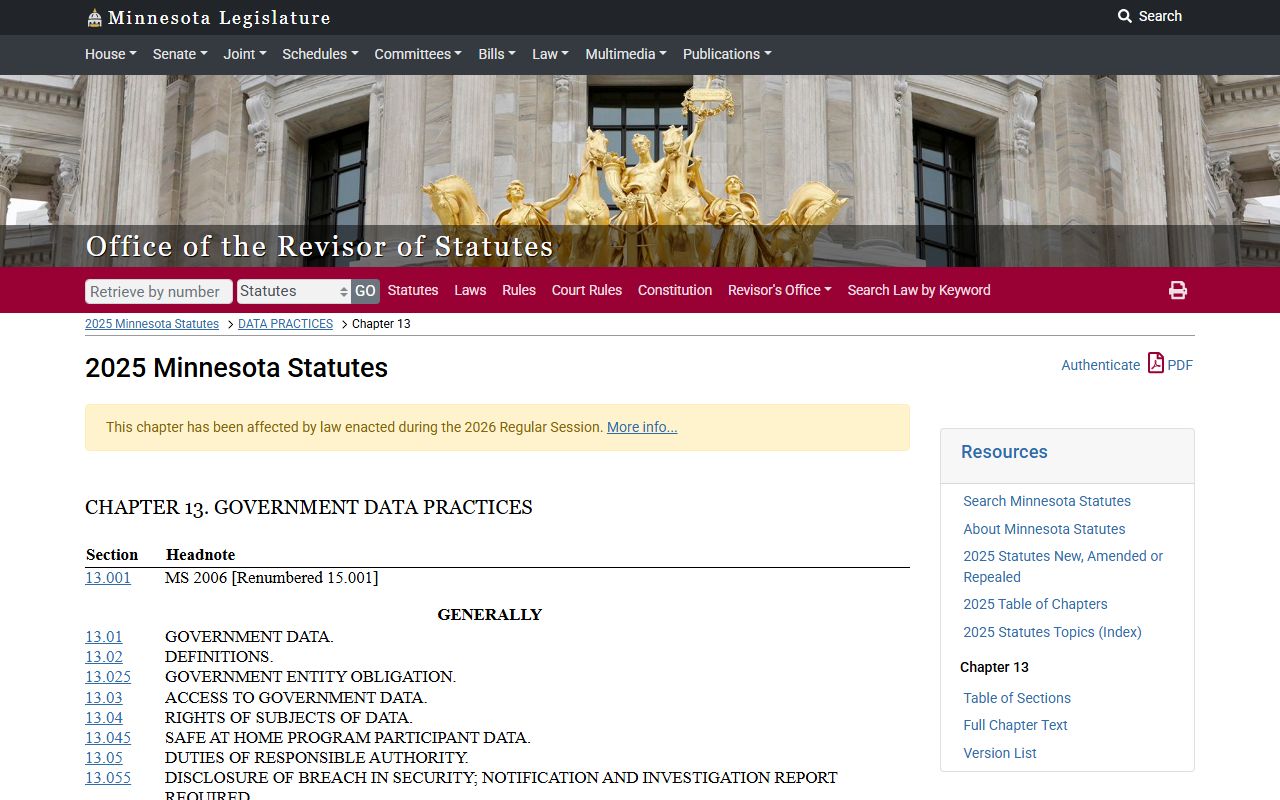
Task: Open 2025 Statutes New, Amended or Repealed
Action: [x=1063, y=566]
